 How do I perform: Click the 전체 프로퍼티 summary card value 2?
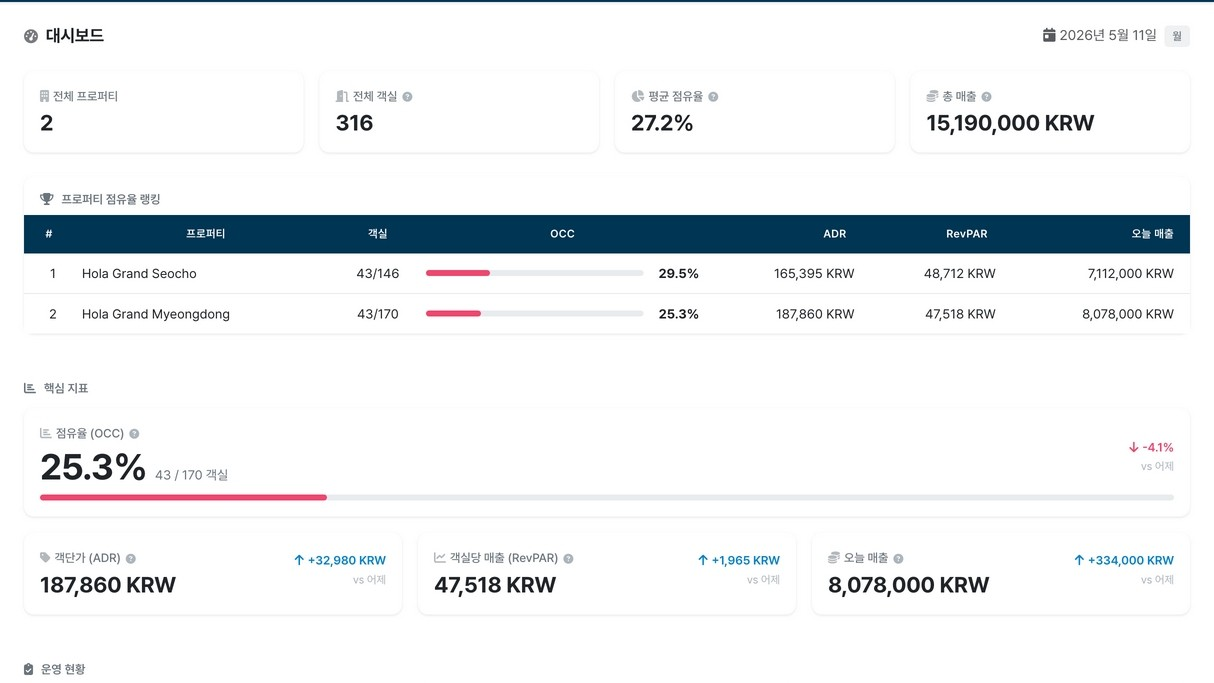point(47,123)
